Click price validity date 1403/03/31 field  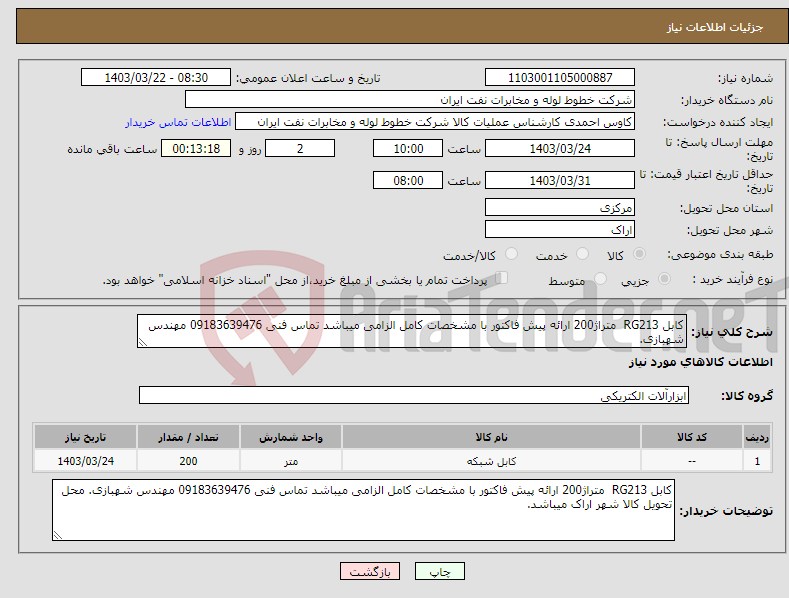pos(560,180)
